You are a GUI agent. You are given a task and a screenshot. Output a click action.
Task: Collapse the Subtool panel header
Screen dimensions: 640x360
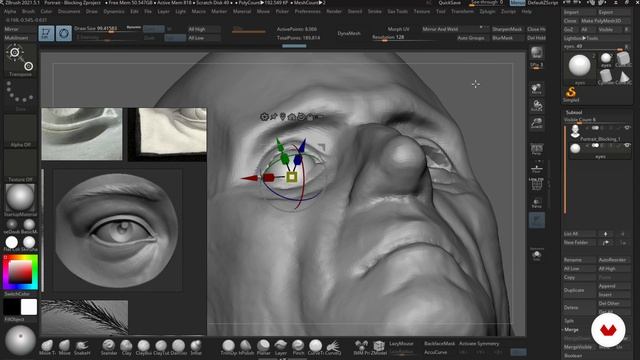point(574,112)
